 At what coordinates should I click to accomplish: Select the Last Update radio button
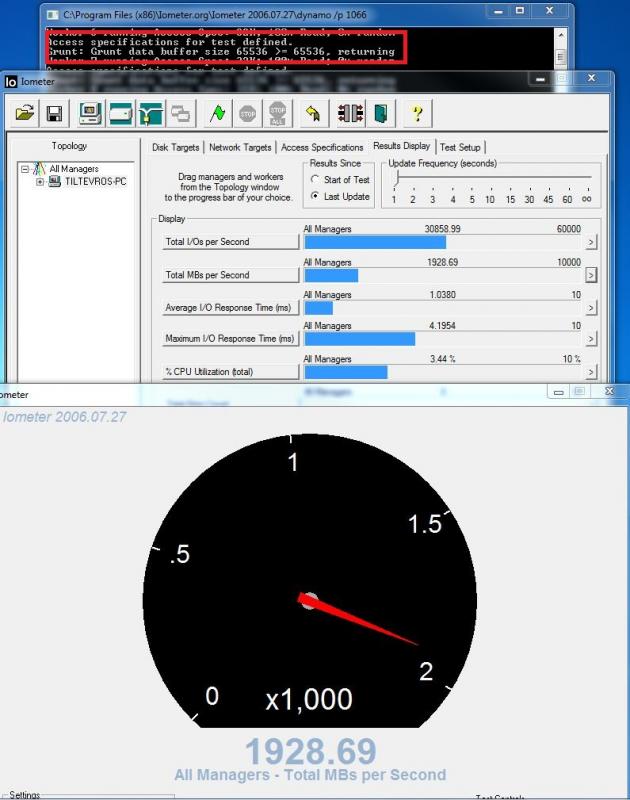point(315,196)
